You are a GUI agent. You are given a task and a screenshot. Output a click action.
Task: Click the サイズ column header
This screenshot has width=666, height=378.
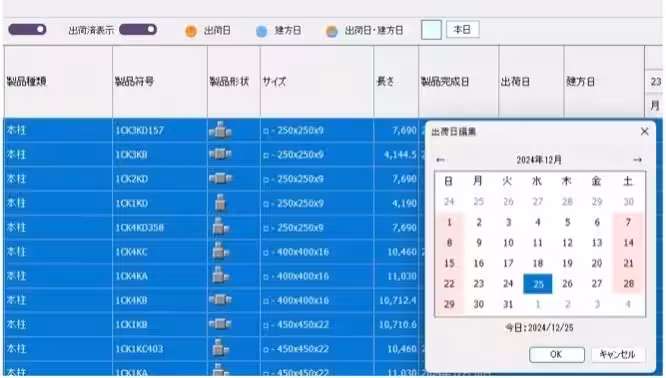click(x=317, y=82)
